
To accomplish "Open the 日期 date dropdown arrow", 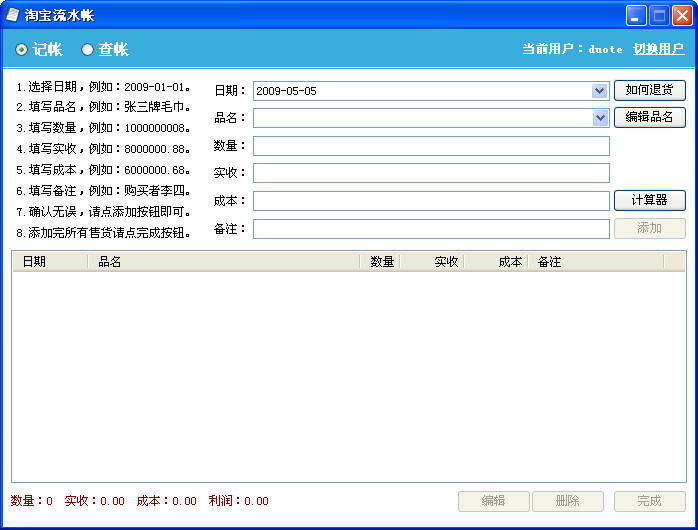I will [x=600, y=91].
